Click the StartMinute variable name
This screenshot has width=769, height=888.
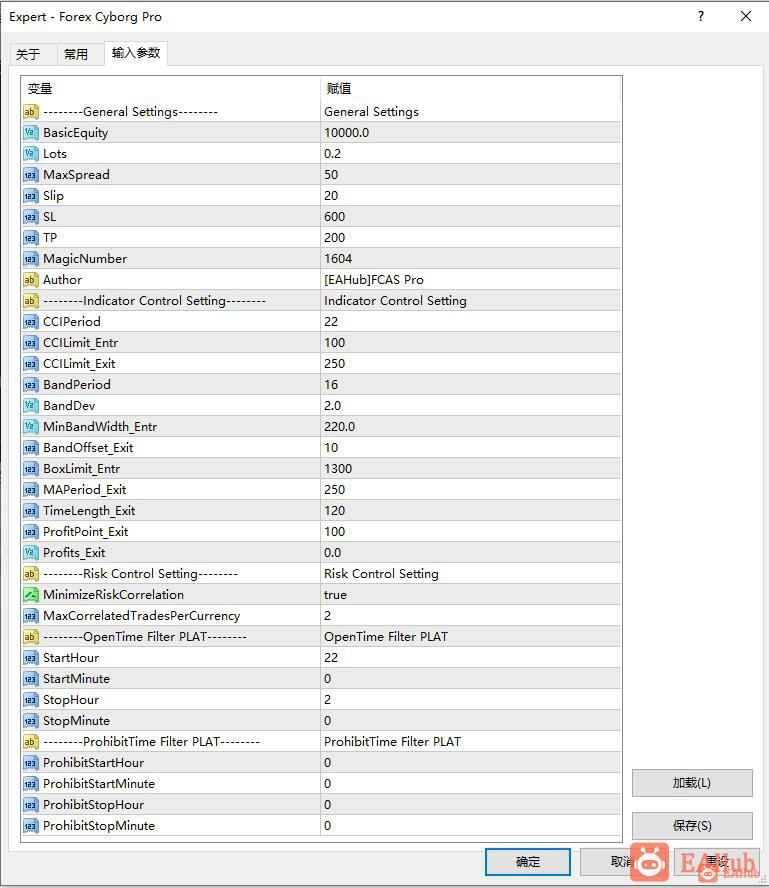76,678
